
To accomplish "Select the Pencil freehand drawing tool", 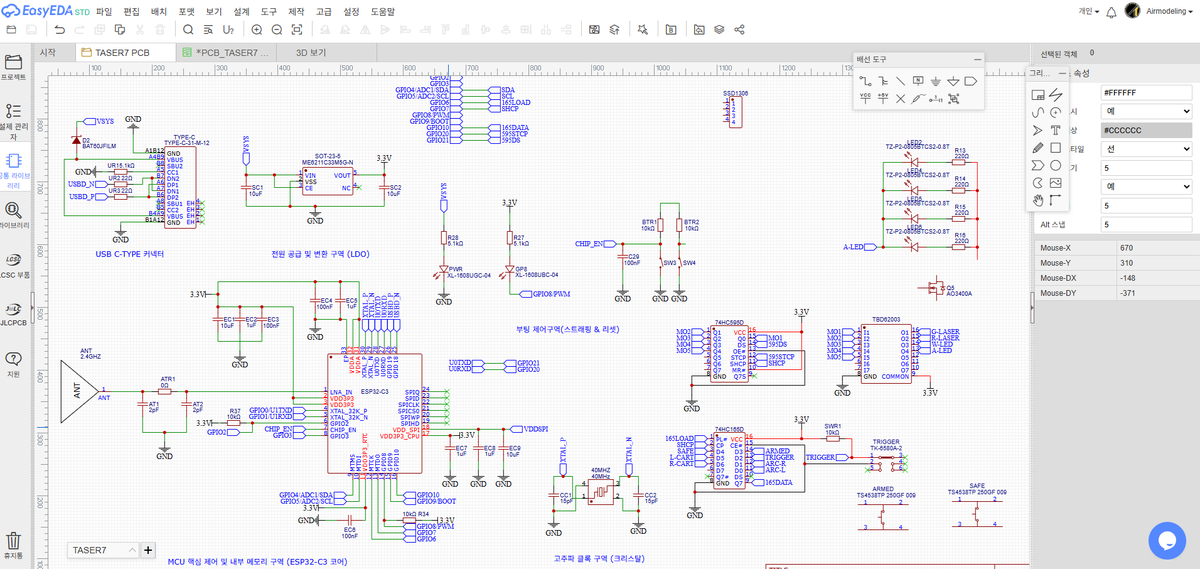I will [x=1037, y=148].
